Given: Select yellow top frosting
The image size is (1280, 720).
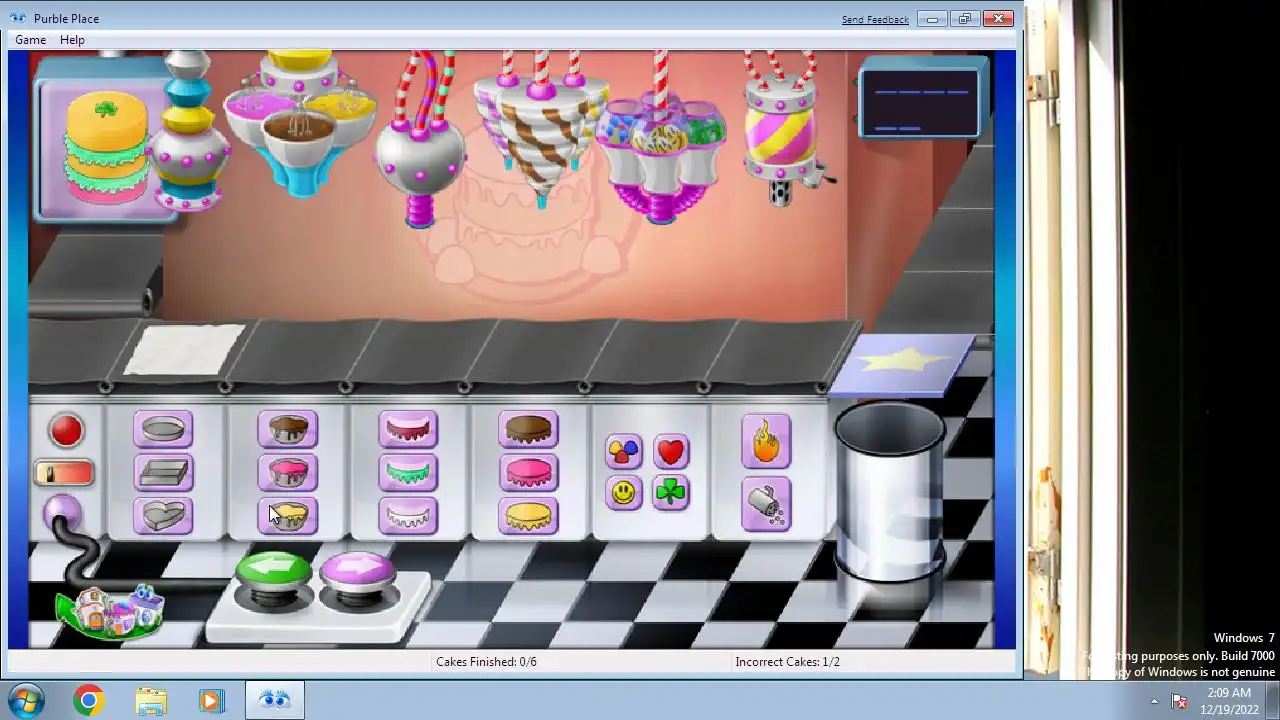Looking at the screenshot, I should (528, 516).
